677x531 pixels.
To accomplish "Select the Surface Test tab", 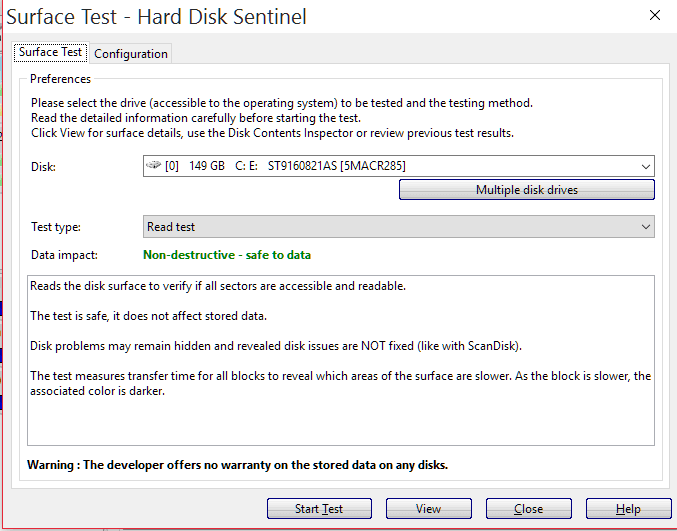I will click(x=51, y=52).
